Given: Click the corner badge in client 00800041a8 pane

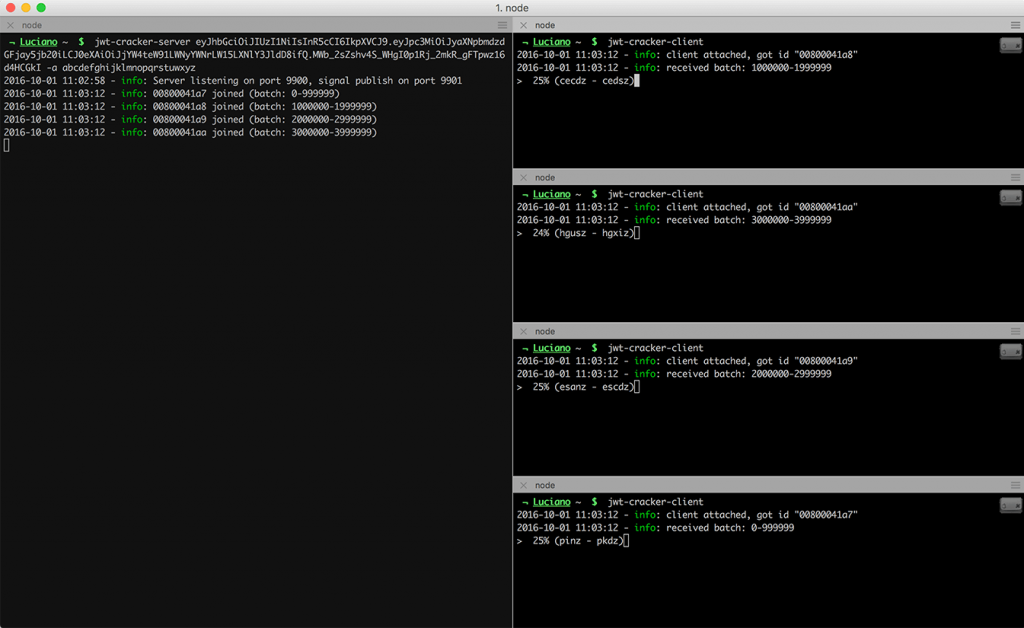Looking at the screenshot, I should tap(1010, 45).
